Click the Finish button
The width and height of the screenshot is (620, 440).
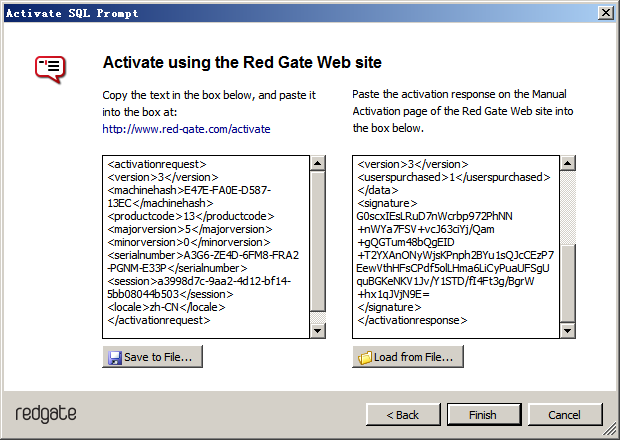coord(484,415)
